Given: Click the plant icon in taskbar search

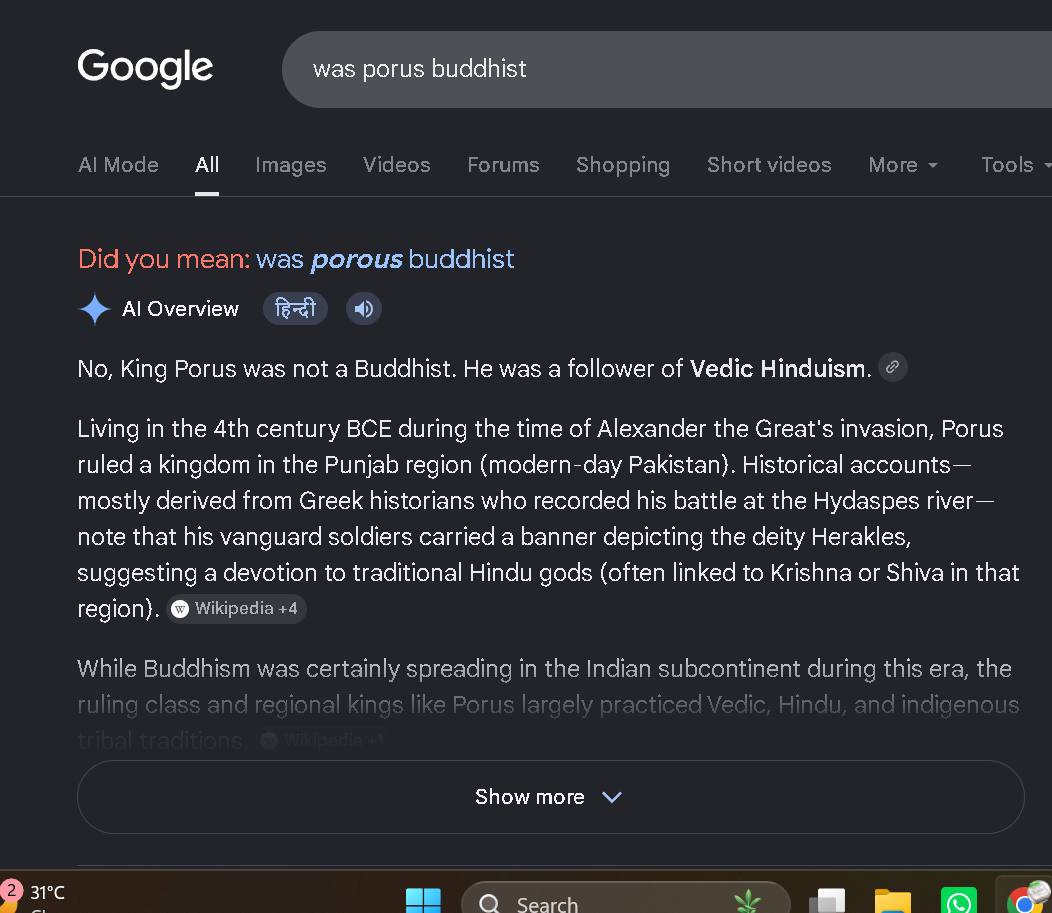Looking at the screenshot, I should [x=747, y=900].
